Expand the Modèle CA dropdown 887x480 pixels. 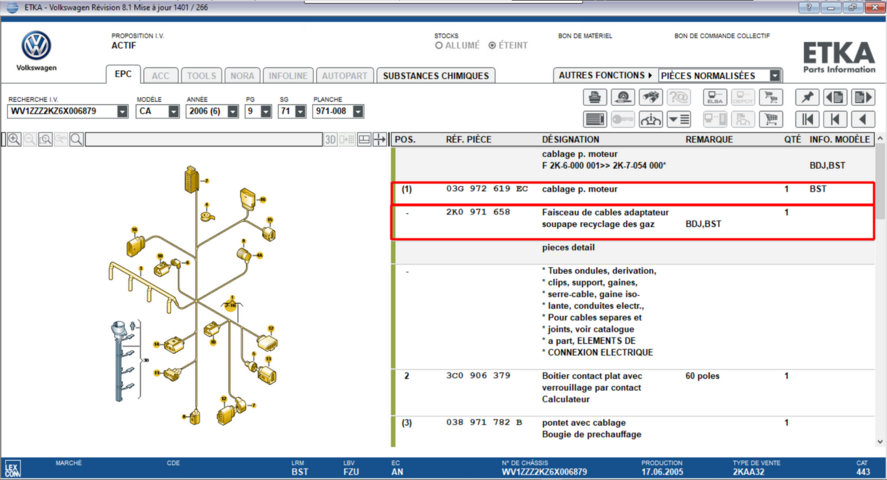coord(173,111)
